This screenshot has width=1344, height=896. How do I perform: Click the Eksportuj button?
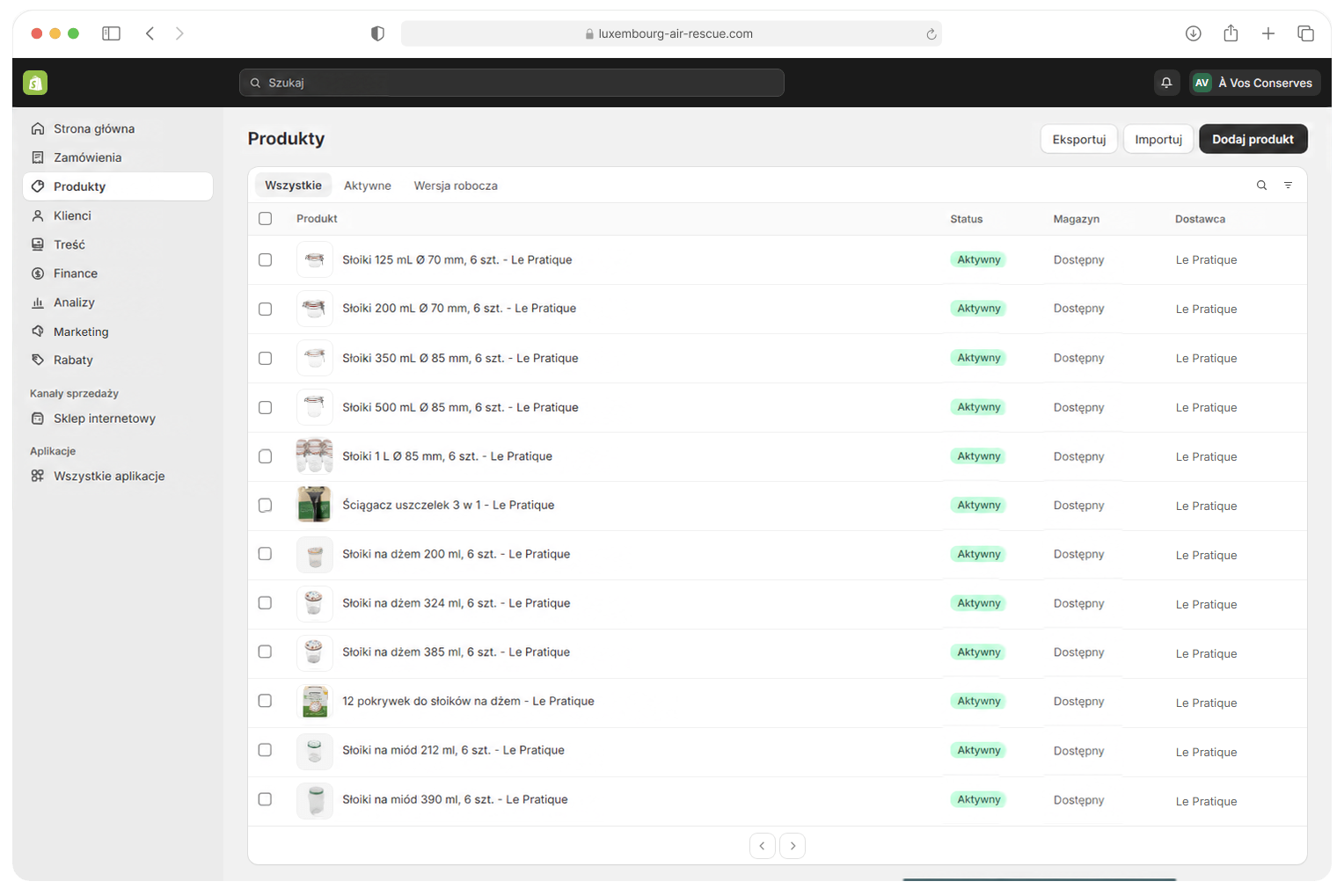[1079, 139]
